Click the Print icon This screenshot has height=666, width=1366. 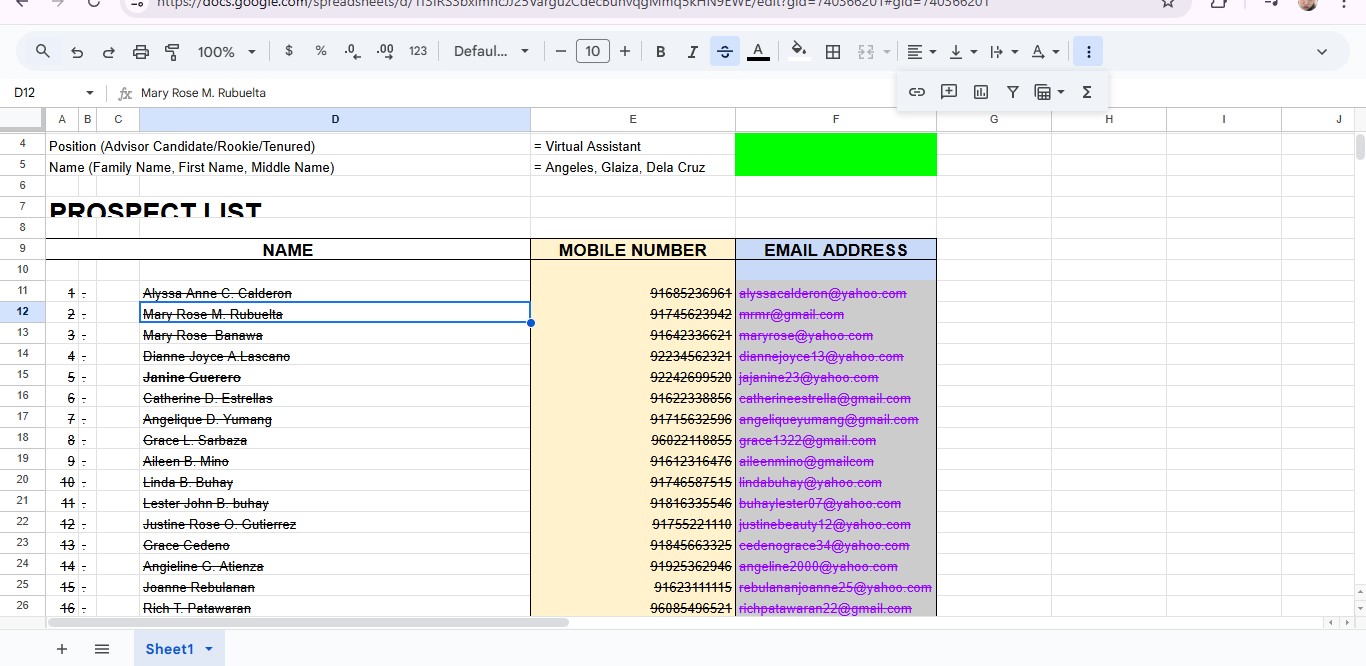tap(141, 52)
